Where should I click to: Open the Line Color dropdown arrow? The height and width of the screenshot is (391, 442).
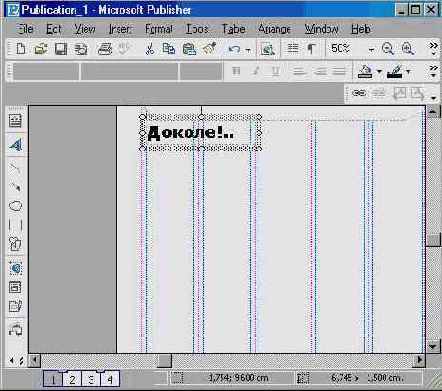[x=408, y=71]
